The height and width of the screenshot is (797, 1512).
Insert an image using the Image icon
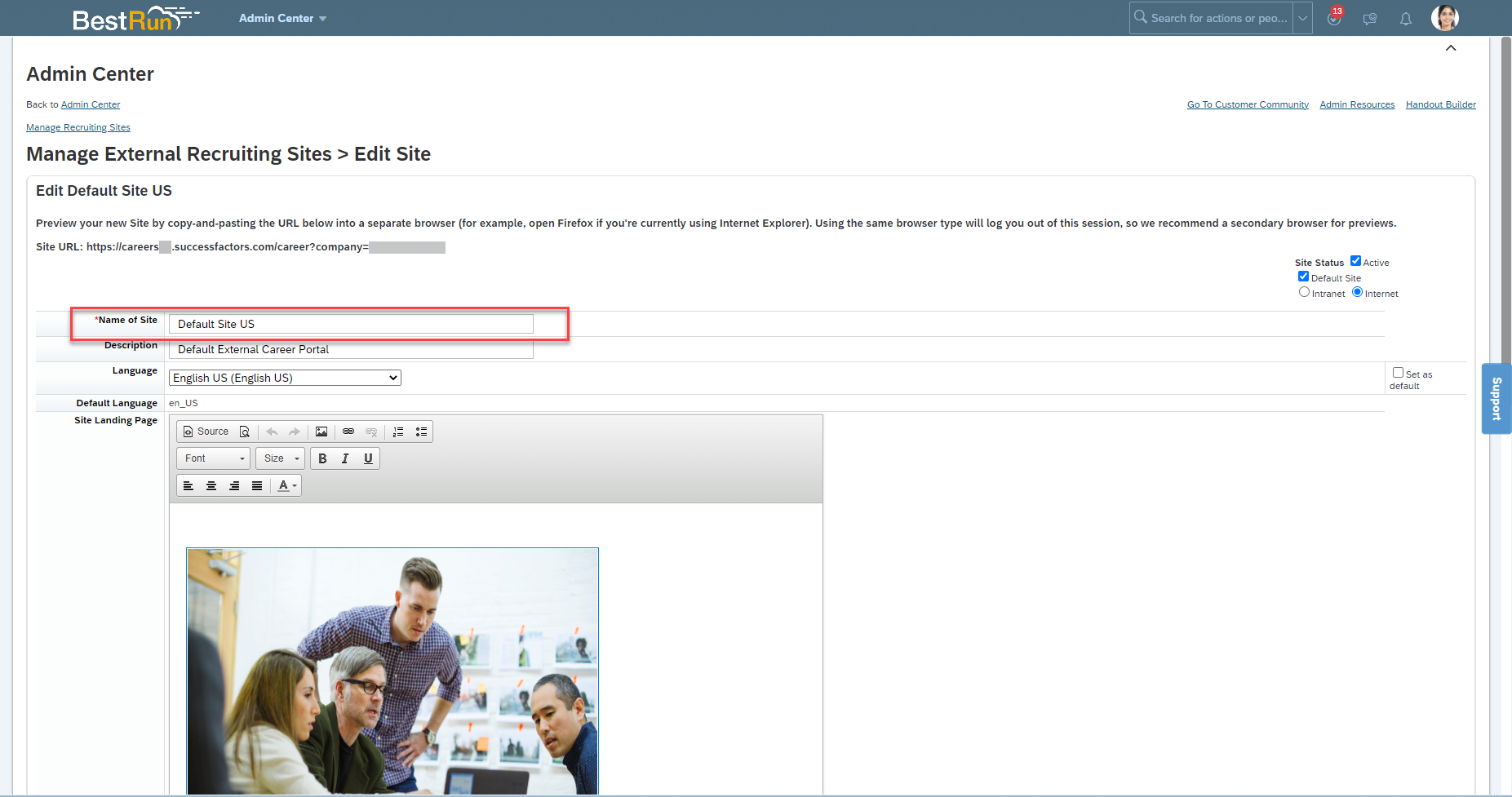click(x=321, y=432)
